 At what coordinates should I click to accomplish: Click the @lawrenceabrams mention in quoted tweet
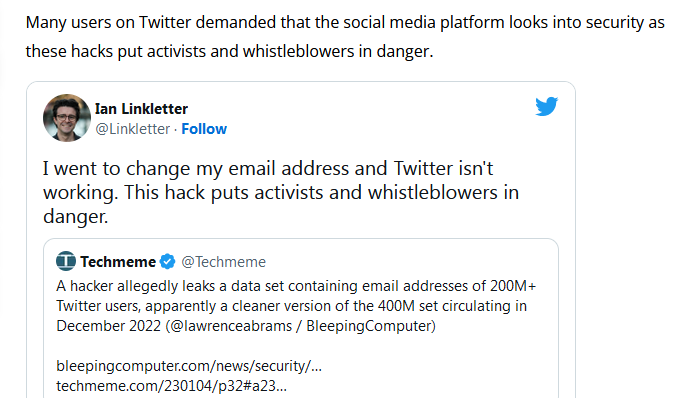231,326
